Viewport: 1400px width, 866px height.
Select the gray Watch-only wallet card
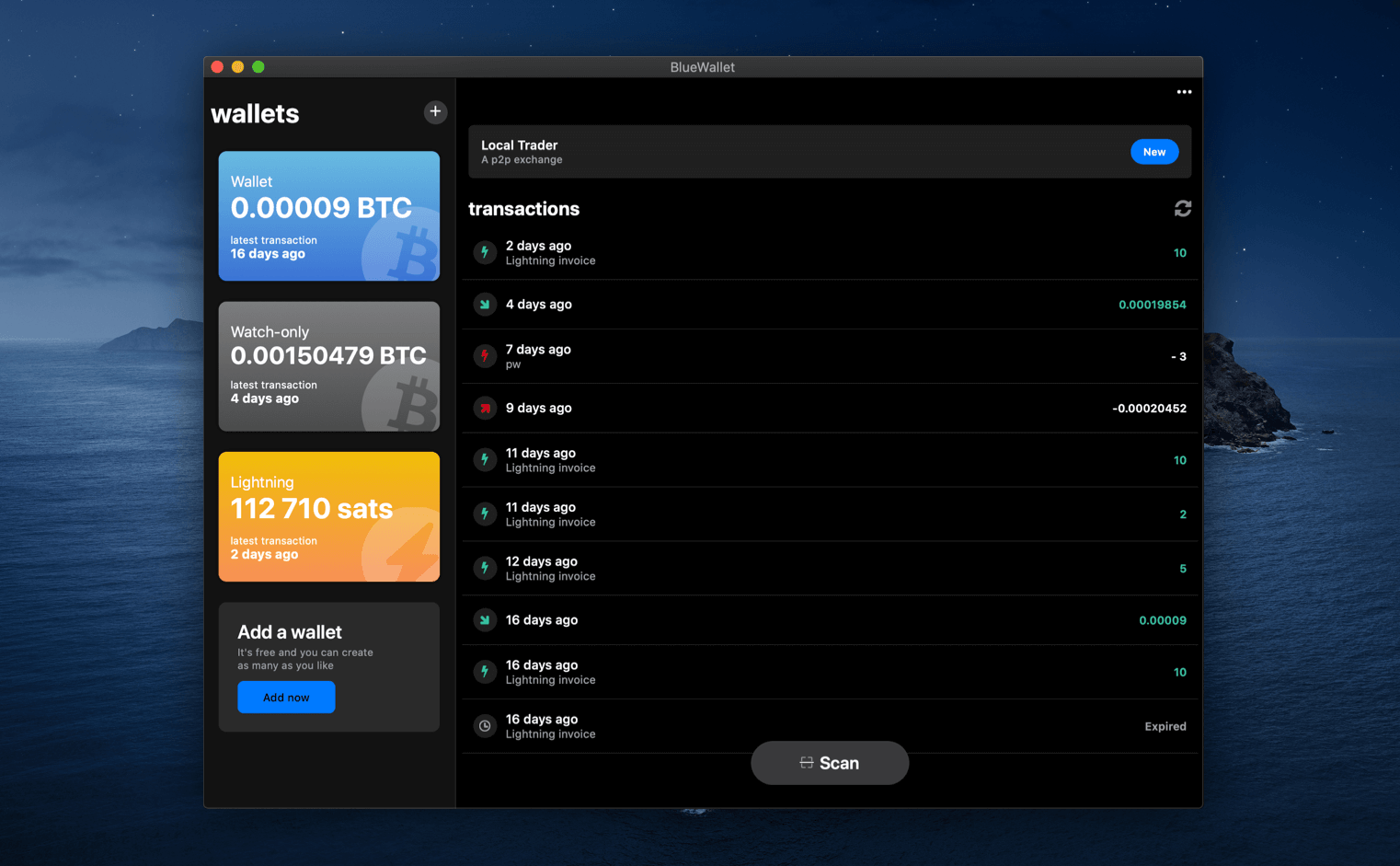tap(329, 366)
